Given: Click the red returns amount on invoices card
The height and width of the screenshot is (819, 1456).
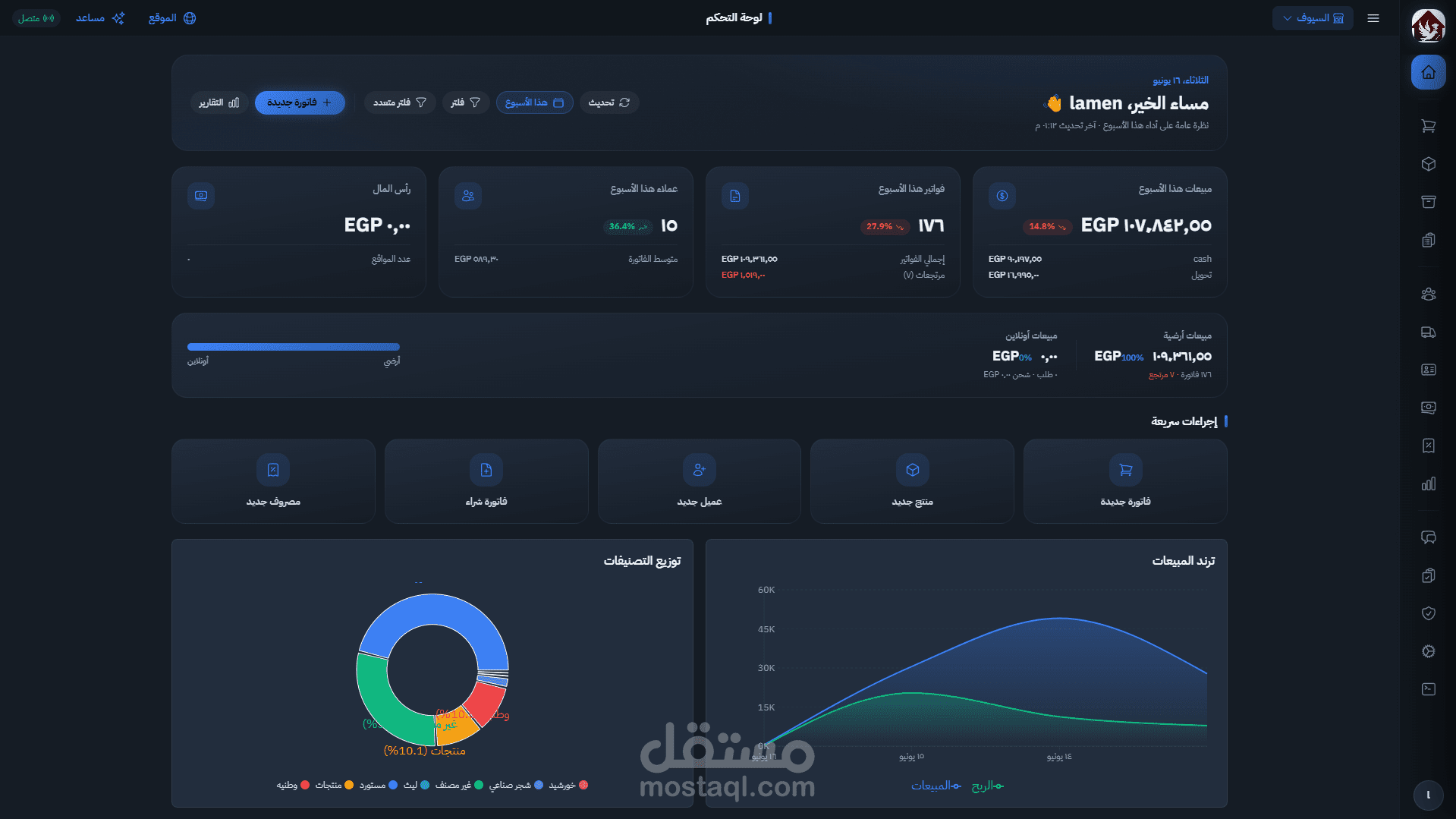Looking at the screenshot, I should [x=743, y=275].
